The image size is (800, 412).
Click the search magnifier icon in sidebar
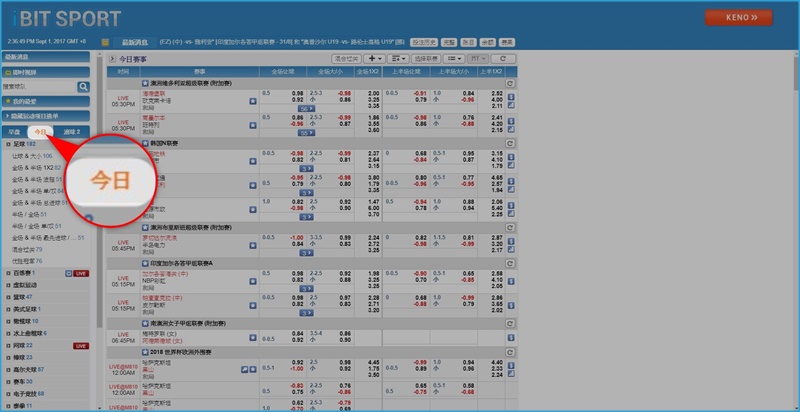pyautogui.click(x=84, y=87)
